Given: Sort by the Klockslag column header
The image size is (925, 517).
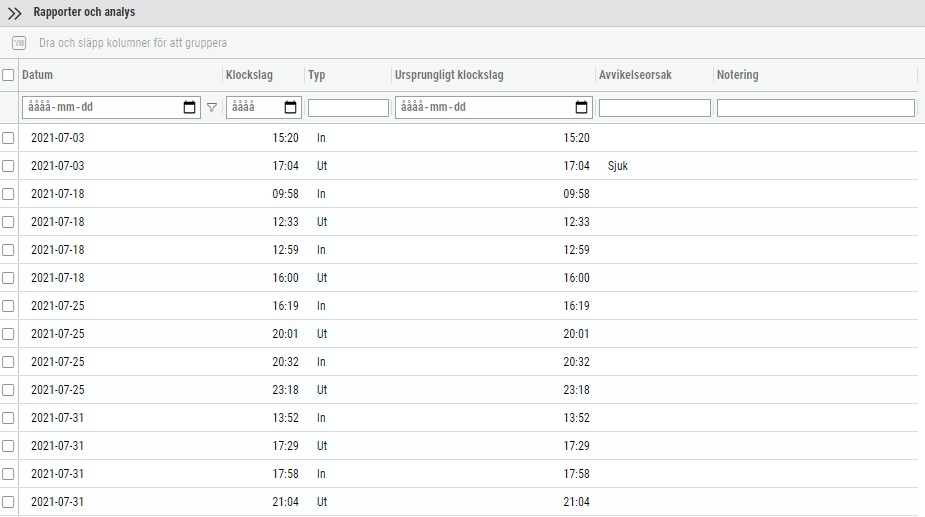Looking at the screenshot, I should [249, 75].
